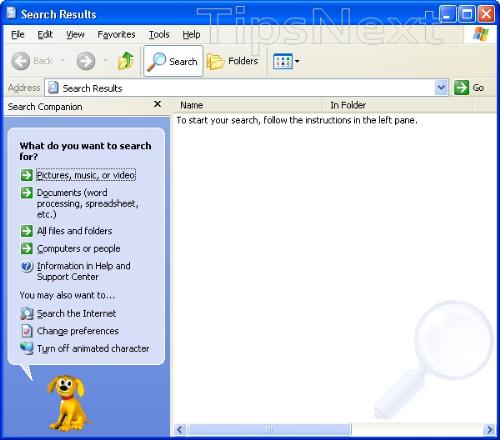Open the File menu
This screenshot has height=440, width=500.
coord(18,34)
